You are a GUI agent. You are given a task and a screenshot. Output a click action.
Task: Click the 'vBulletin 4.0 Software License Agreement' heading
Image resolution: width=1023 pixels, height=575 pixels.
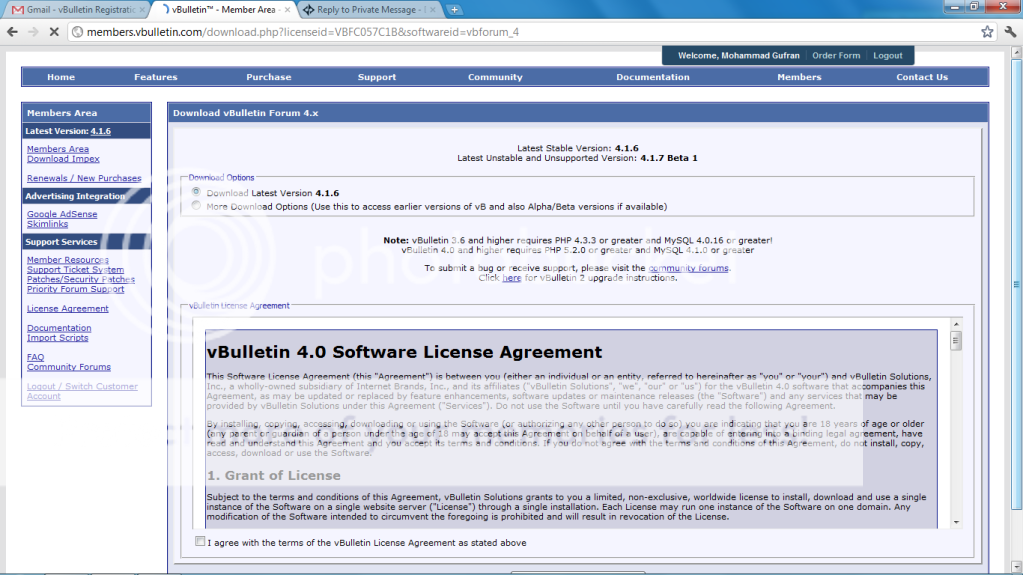click(x=405, y=352)
